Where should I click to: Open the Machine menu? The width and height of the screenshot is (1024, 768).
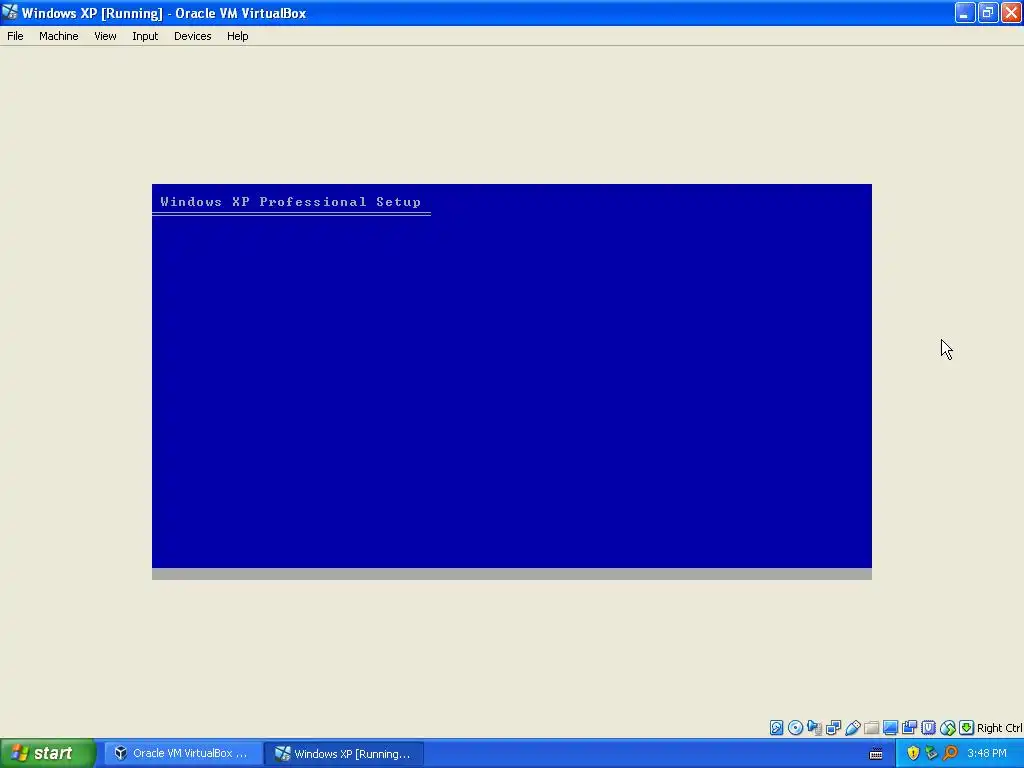click(59, 36)
